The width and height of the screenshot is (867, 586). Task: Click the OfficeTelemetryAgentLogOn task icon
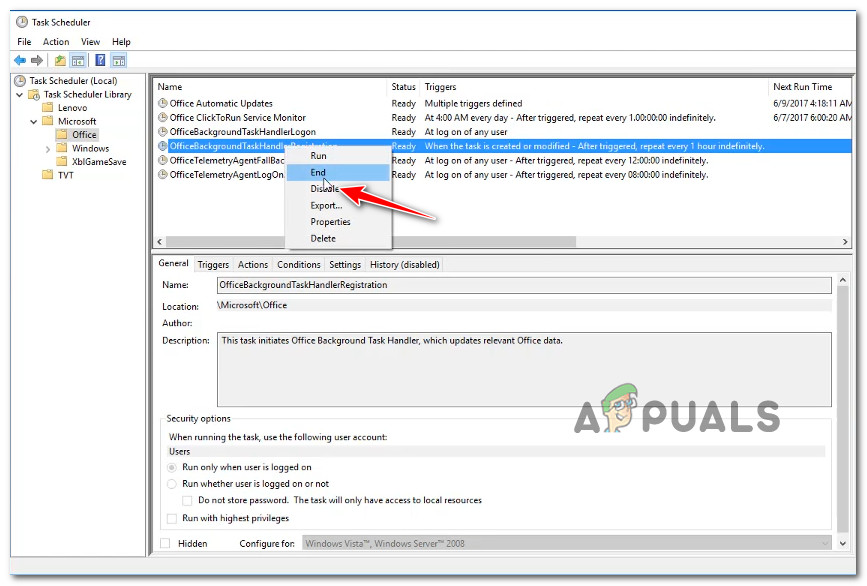click(x=163, y=174)
